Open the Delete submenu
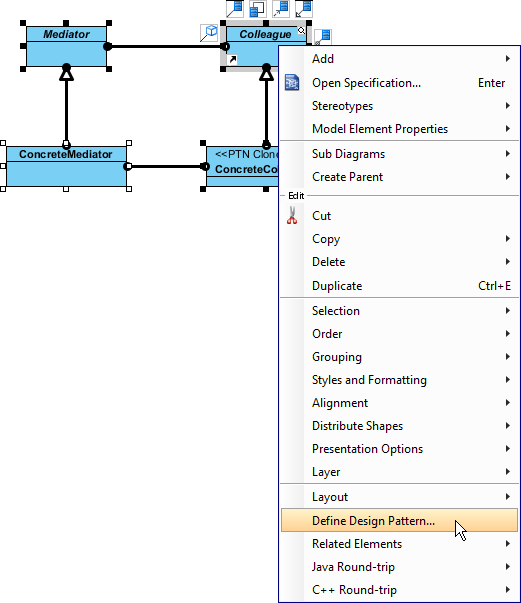The height and width of the screenshot is (603, 521). coord(399,262)
